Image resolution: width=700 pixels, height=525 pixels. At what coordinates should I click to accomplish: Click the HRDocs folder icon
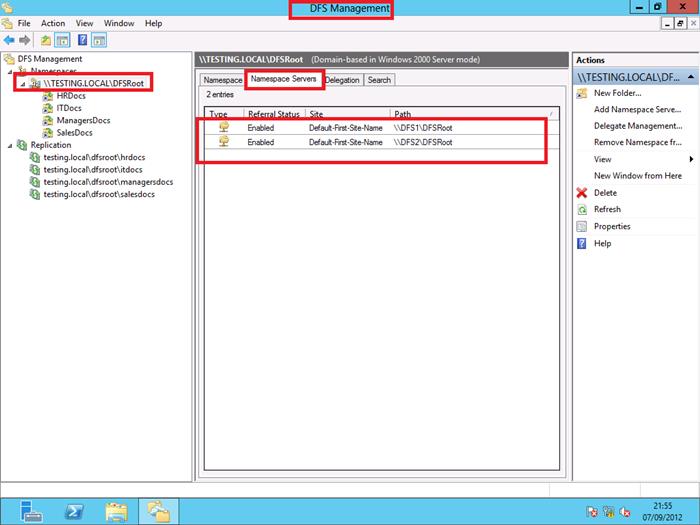point(48,96)
